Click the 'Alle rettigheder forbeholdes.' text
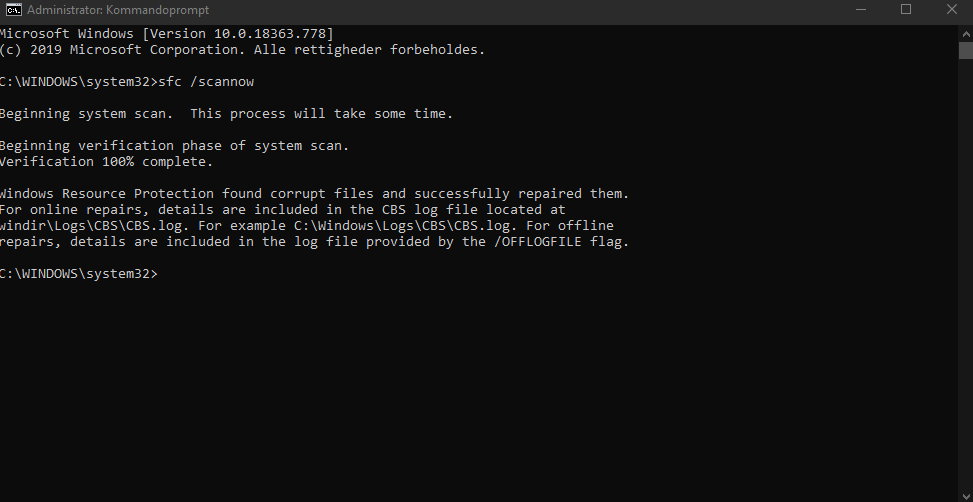The height and width of the screenshot is (502, 973). click(369, 50)
